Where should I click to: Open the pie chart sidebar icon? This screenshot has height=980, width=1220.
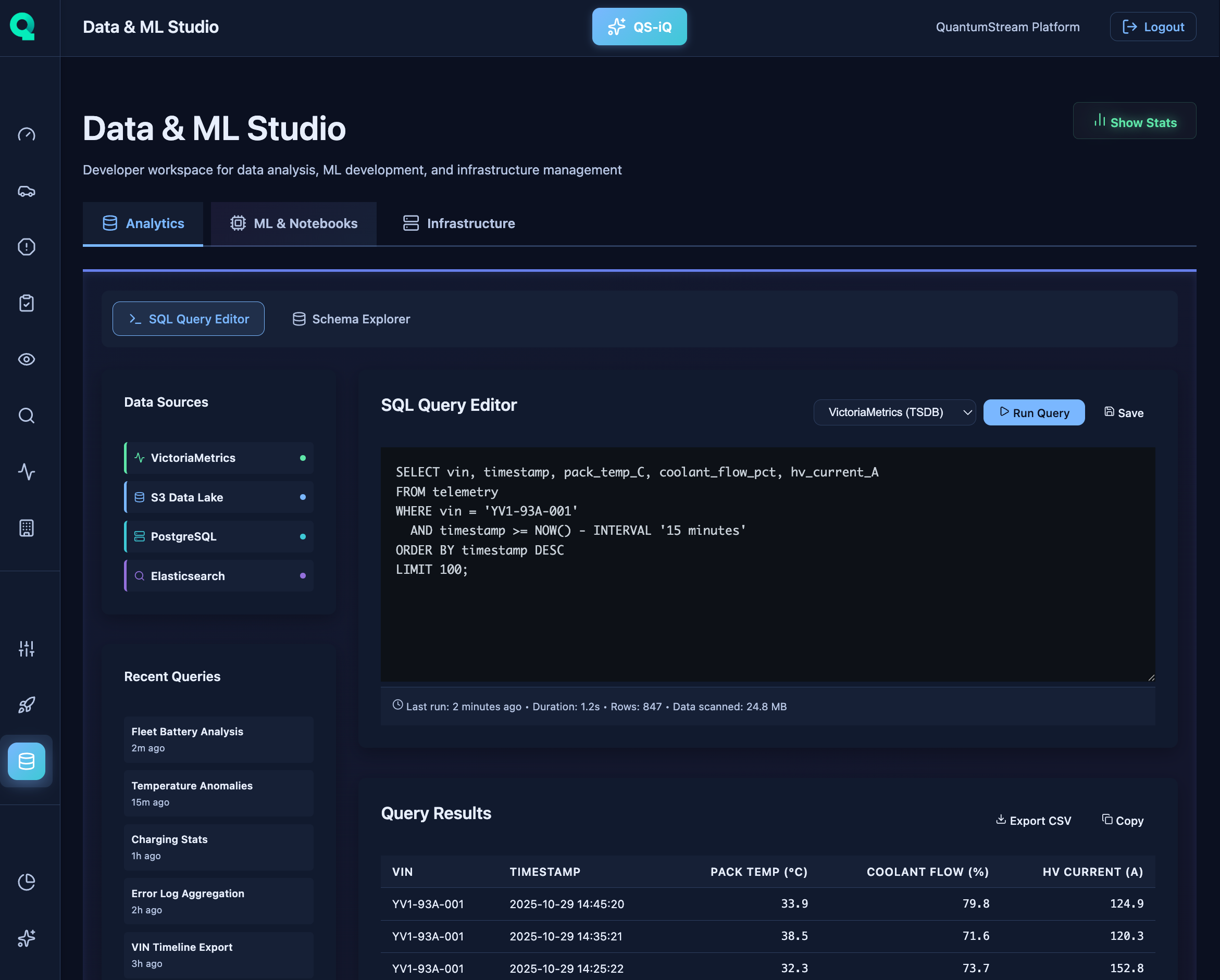(26, 882)
